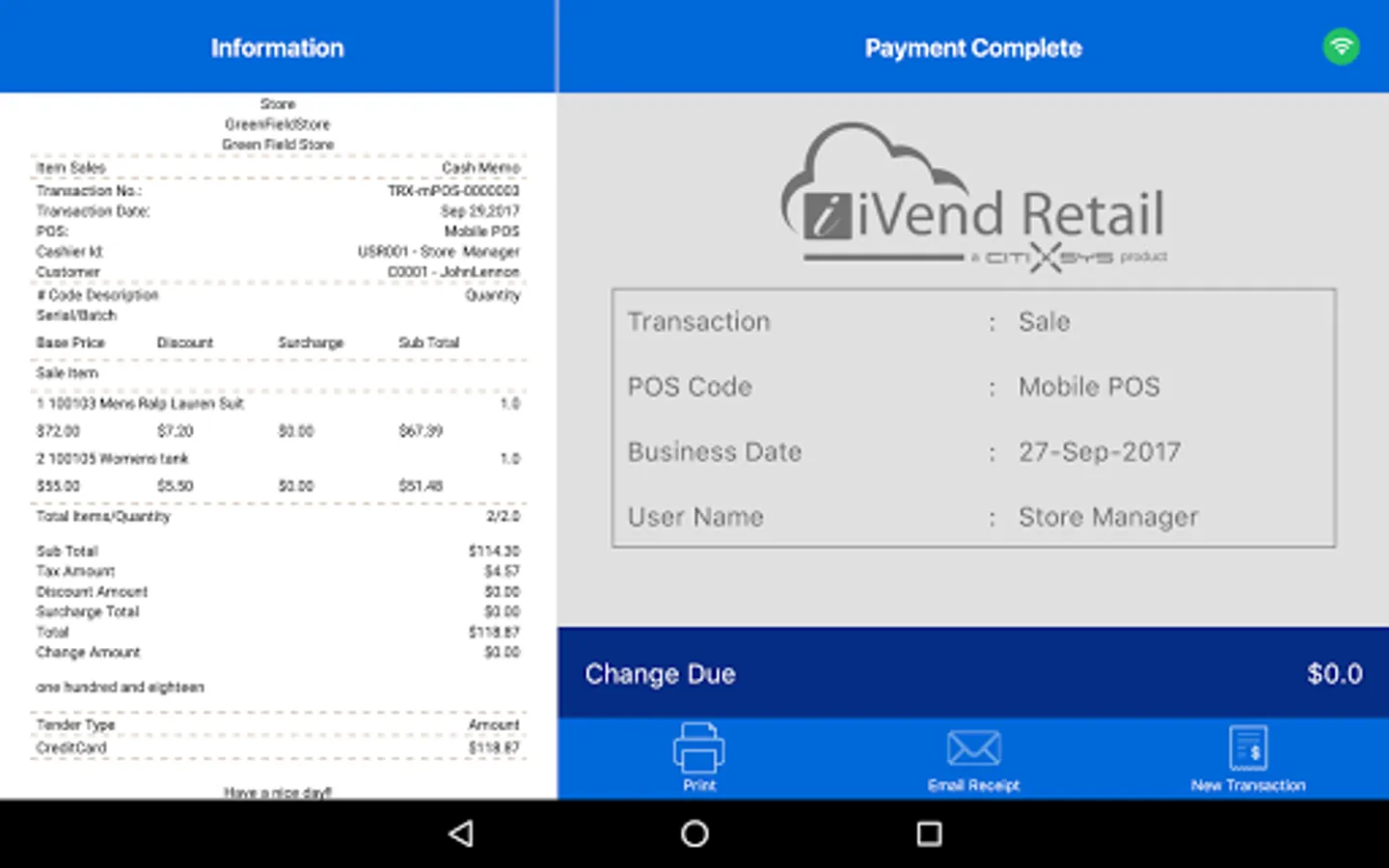Viewport: 1389px width, 868px height.
Task: Click the "GreenFieldStore" store name line
Action: click(x=278, y=124)
